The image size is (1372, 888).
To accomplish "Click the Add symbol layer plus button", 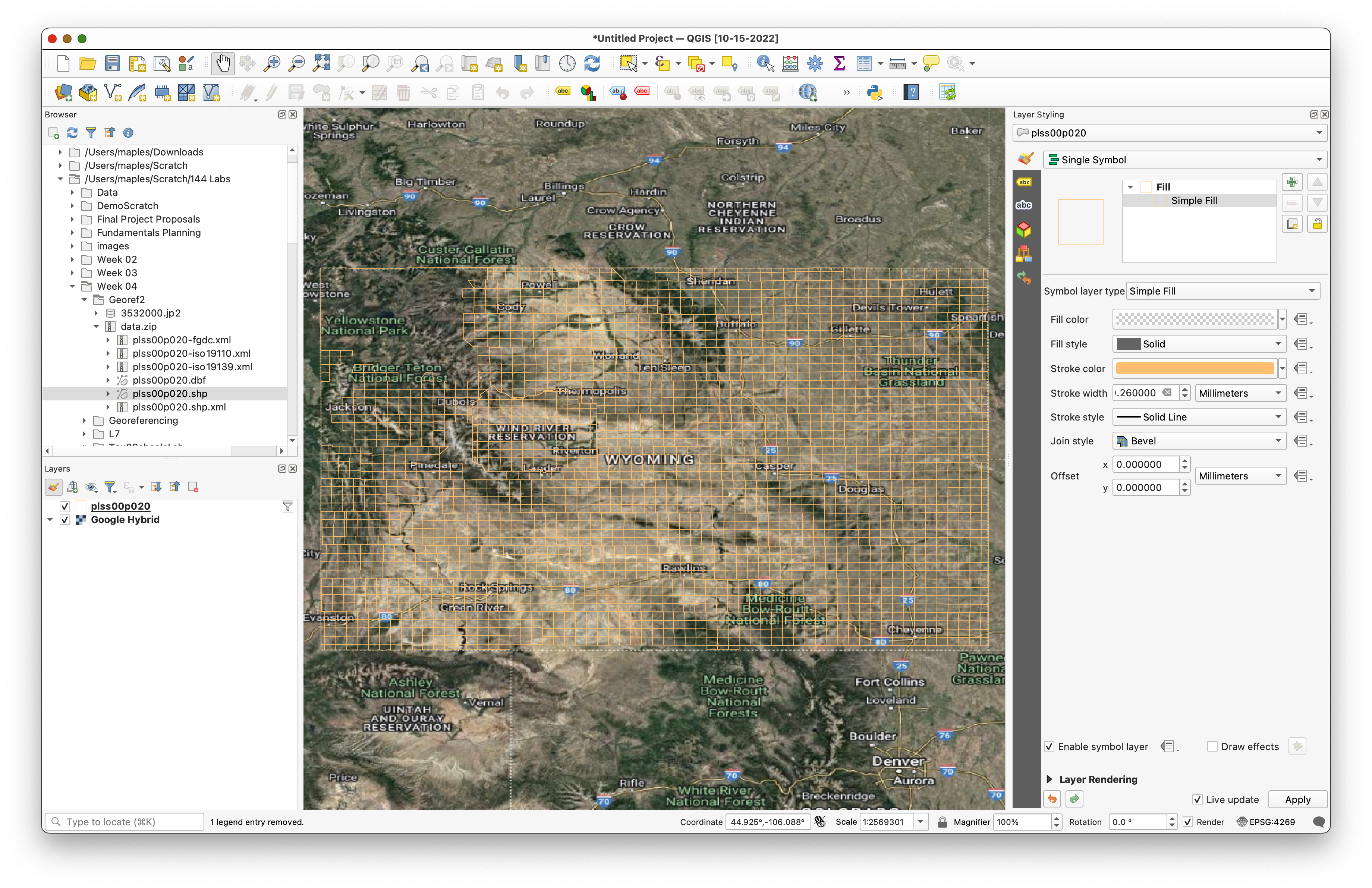I will coord(1292,182).
